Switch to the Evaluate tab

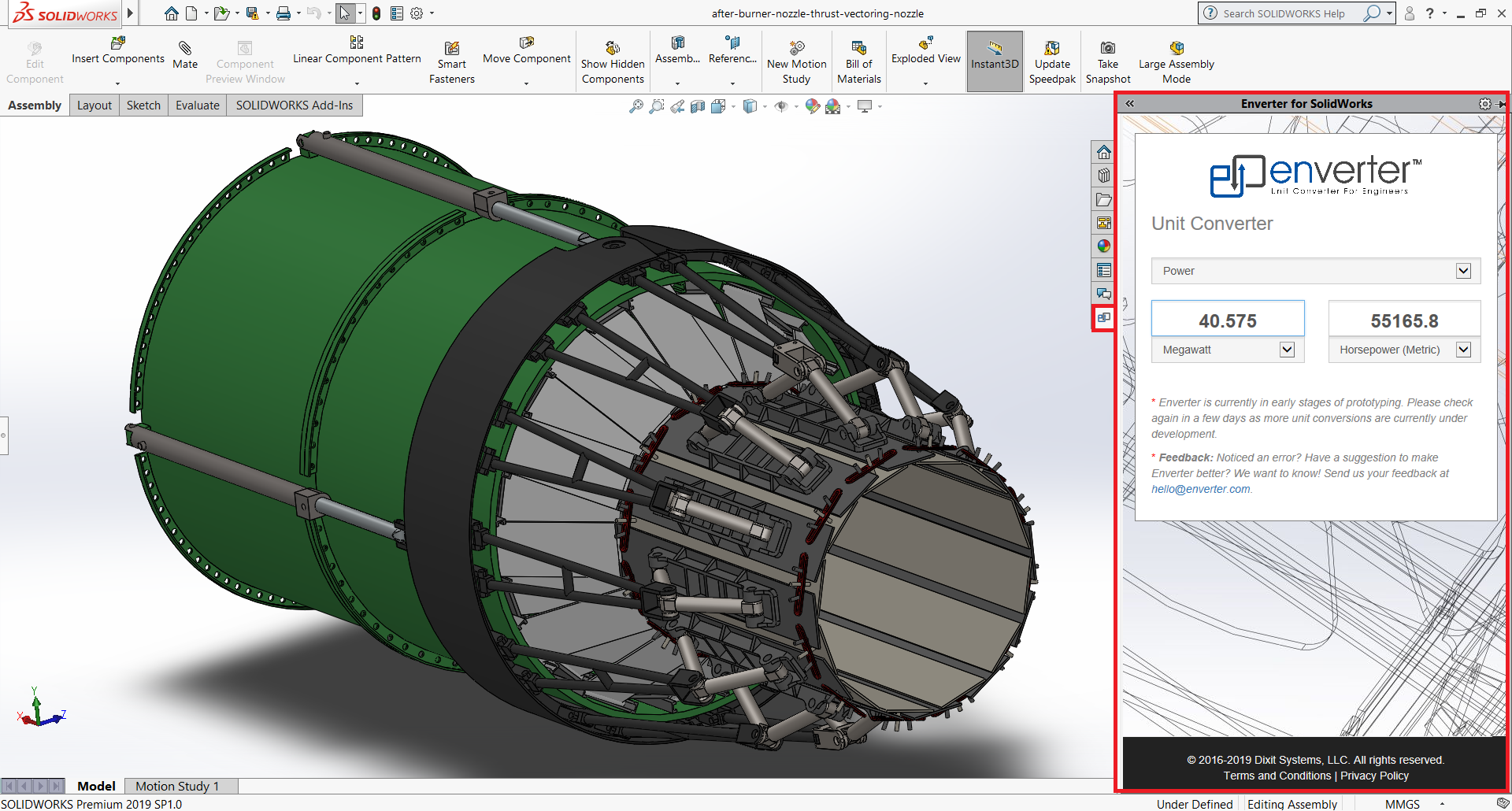click(x=198, y=106)
